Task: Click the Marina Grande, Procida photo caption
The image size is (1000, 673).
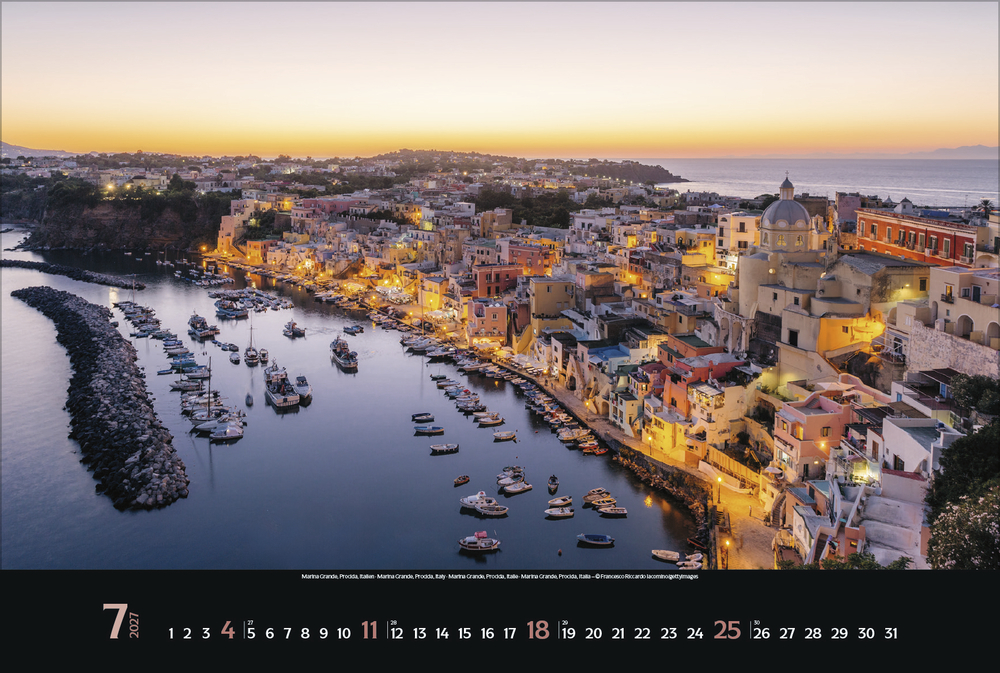Action: [500, 577]
